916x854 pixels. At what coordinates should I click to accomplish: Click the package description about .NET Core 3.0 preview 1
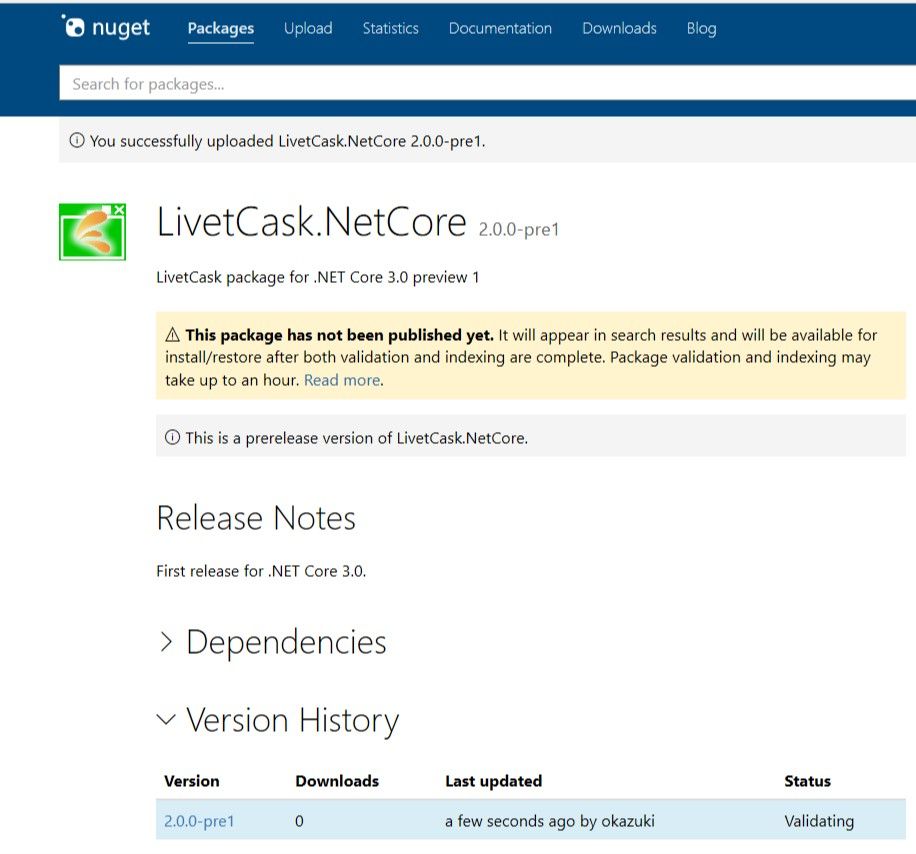pyautogui.click(x=318, y=277)
